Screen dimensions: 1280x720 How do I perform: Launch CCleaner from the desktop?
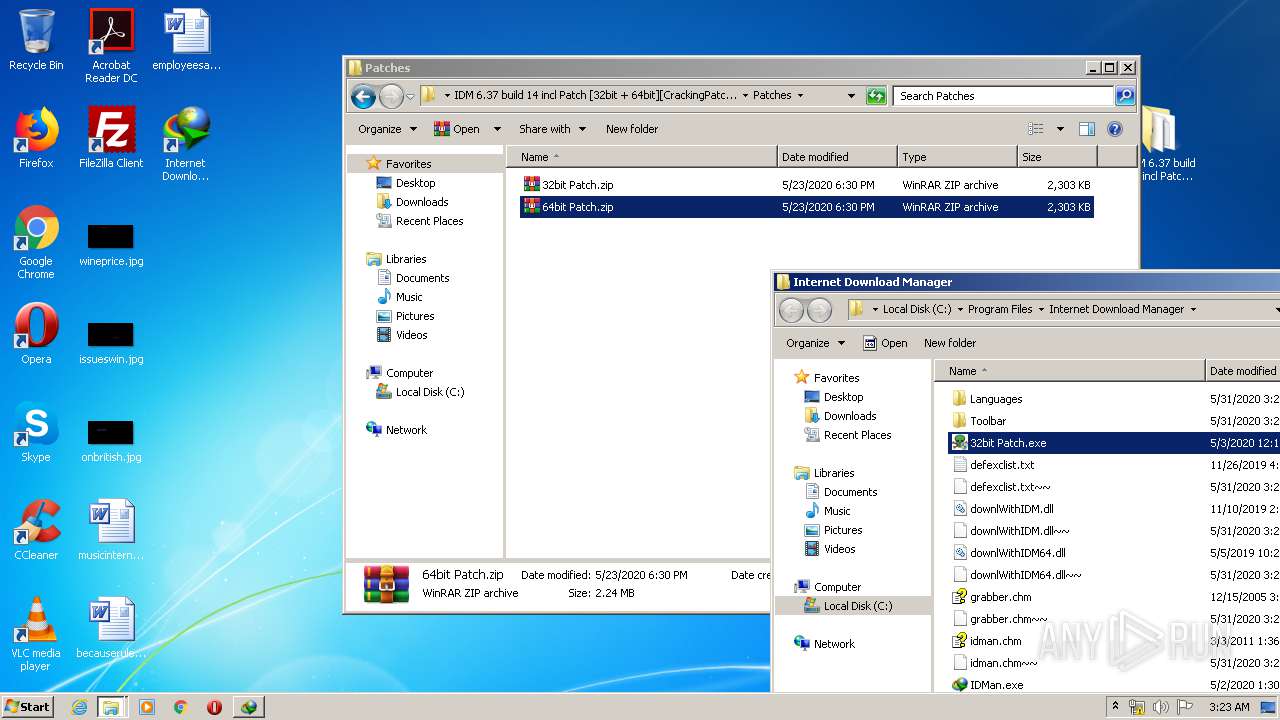[36, 531]
